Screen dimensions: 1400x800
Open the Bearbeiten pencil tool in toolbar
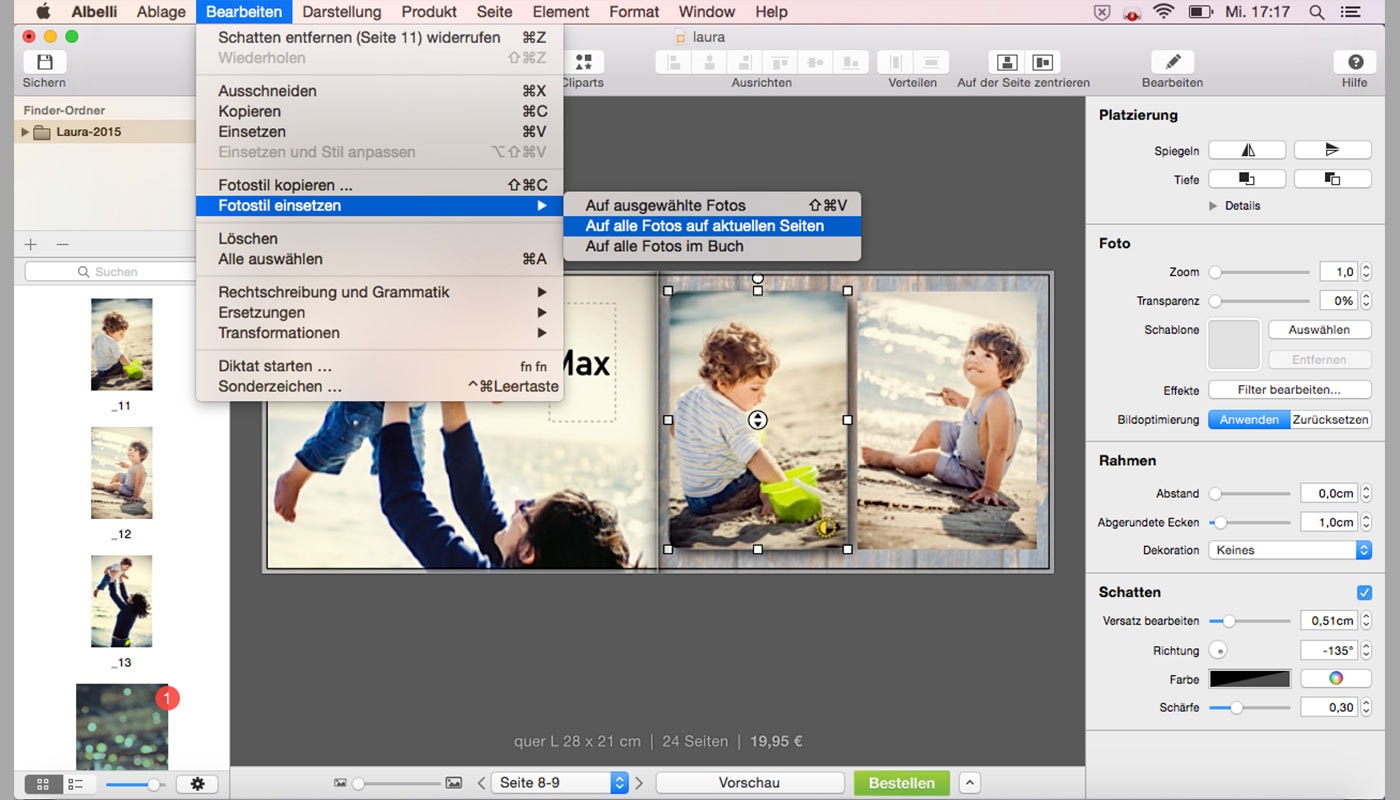point(1172,62)
